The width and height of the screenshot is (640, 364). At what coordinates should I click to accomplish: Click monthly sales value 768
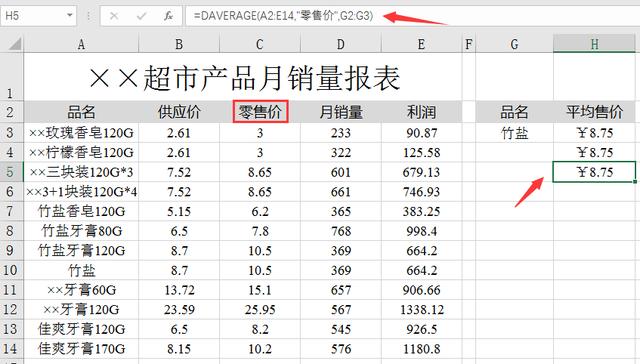[x=340, y=231]
